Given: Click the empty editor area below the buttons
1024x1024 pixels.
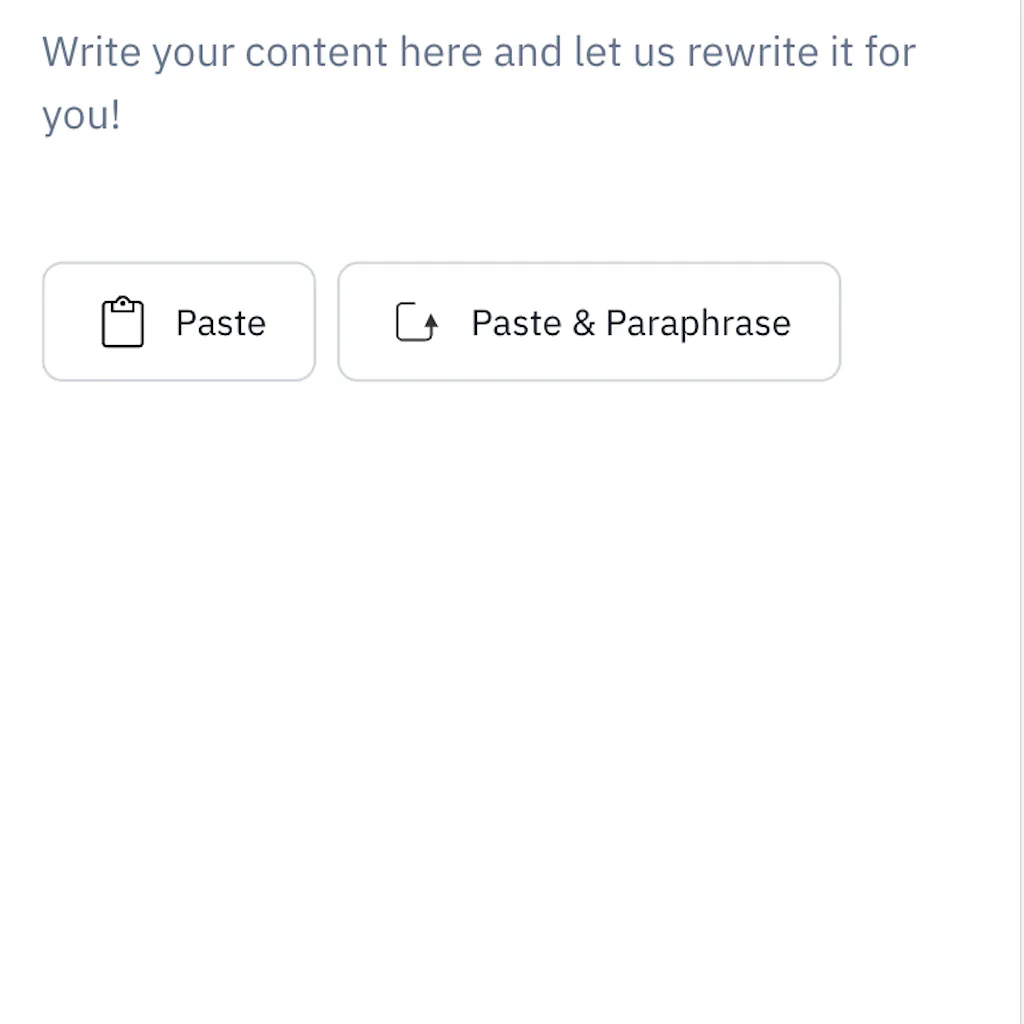Looking at the screenshot, I should tap(500, 600).
